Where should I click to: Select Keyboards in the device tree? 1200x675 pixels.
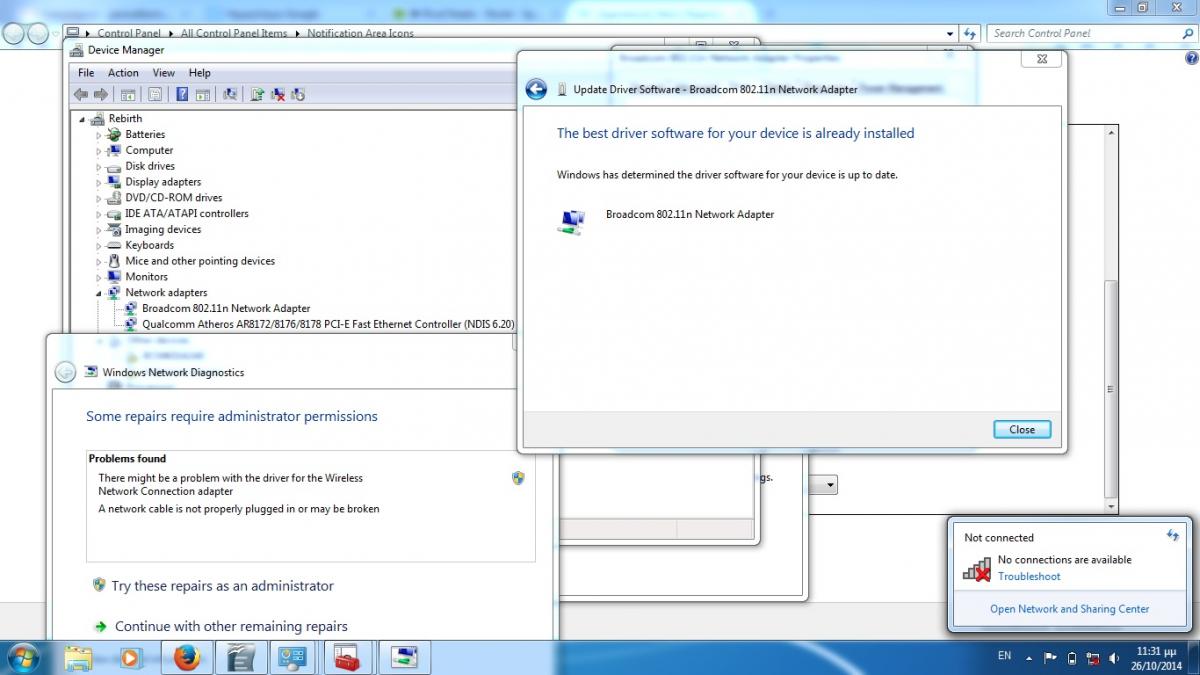(150, 245)
